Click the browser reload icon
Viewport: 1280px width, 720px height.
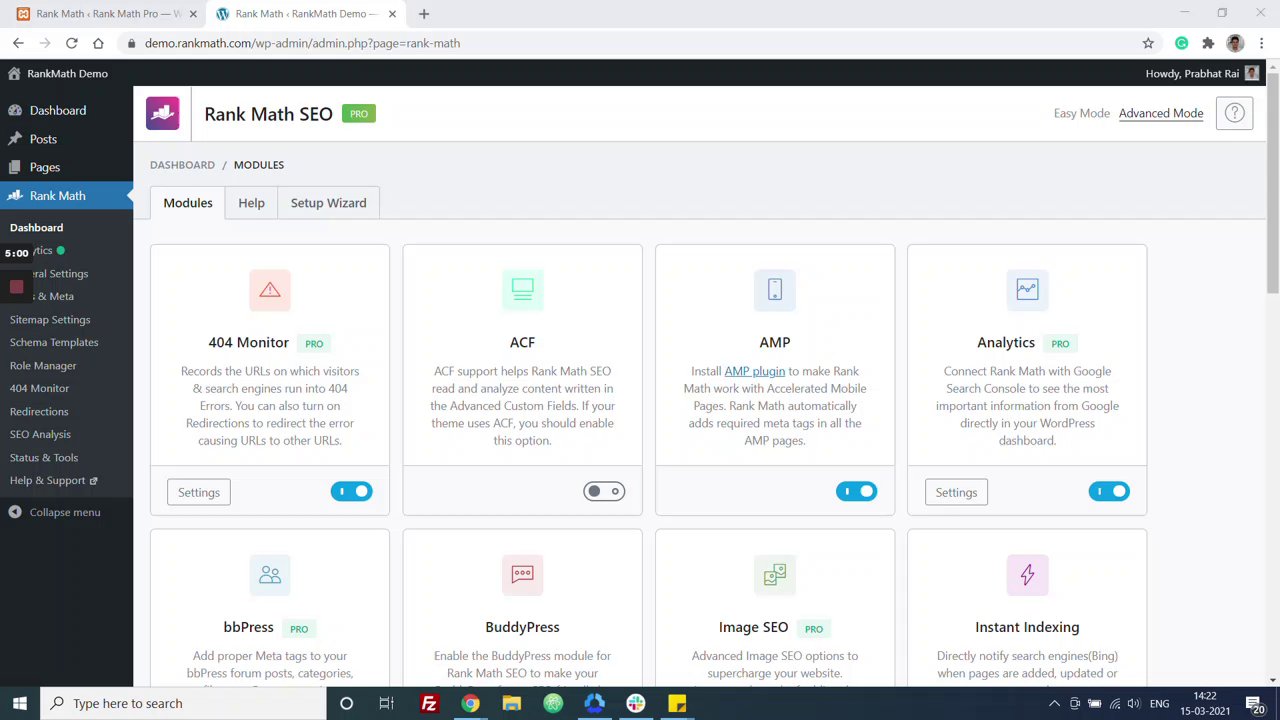71,43
